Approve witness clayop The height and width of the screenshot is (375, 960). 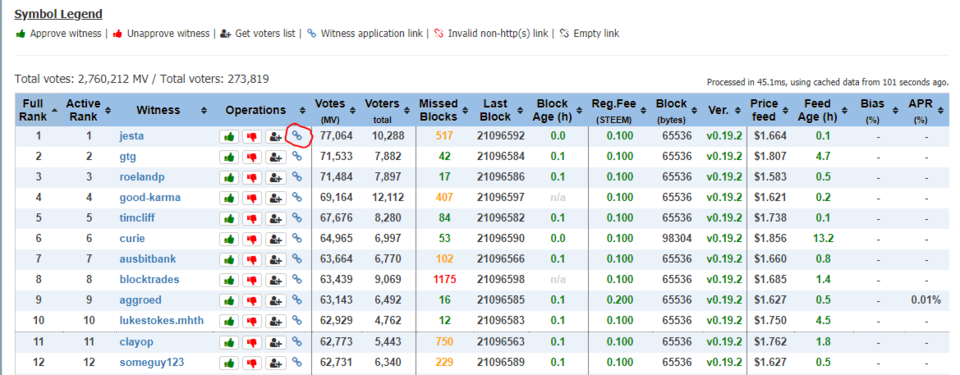(x=230, y=342)
